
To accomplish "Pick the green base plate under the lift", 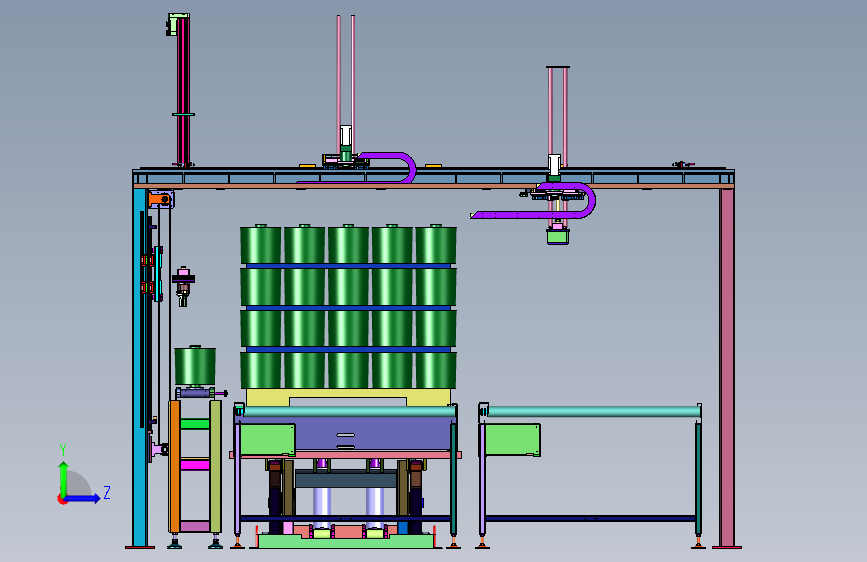I will 347,542.
